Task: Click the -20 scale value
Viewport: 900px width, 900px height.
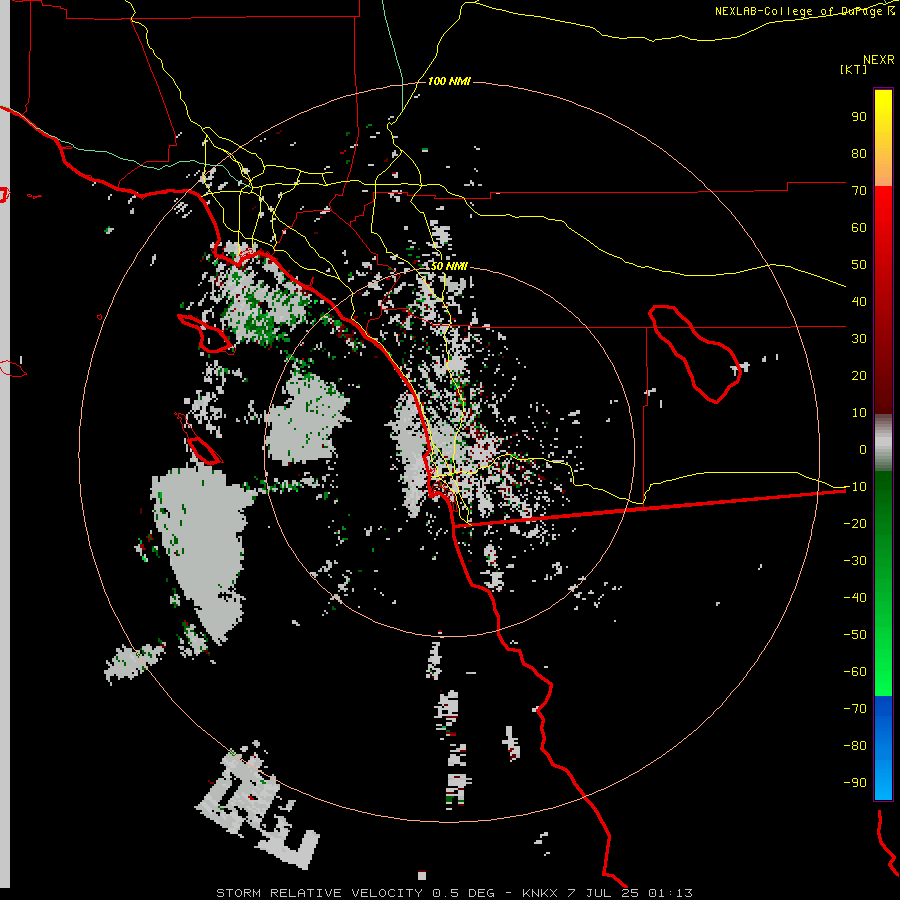Action: pyautogui.click(x=855, y=523)
